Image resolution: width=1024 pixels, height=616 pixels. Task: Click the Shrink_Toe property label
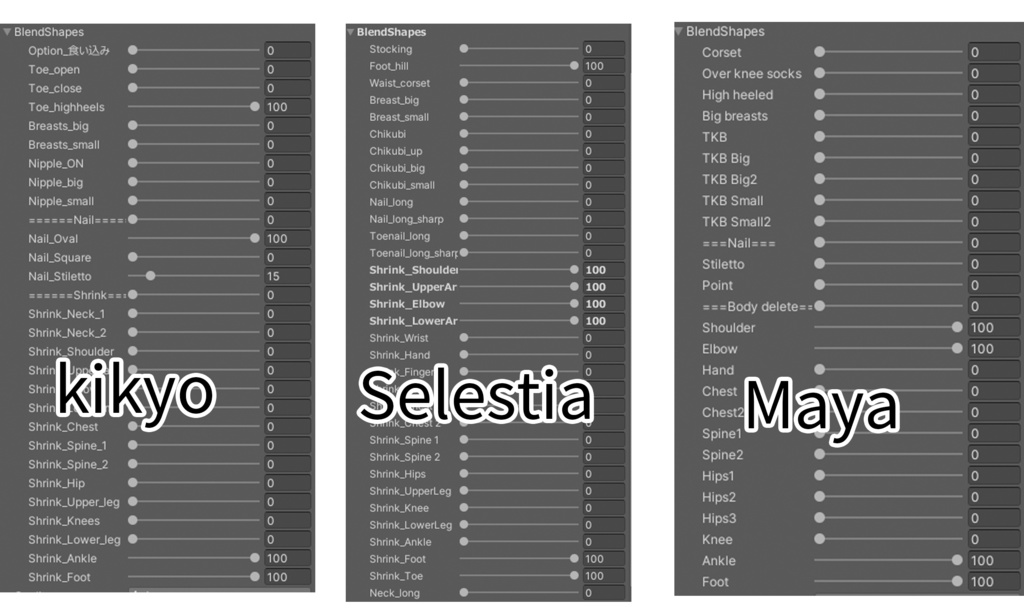point(396,576)
